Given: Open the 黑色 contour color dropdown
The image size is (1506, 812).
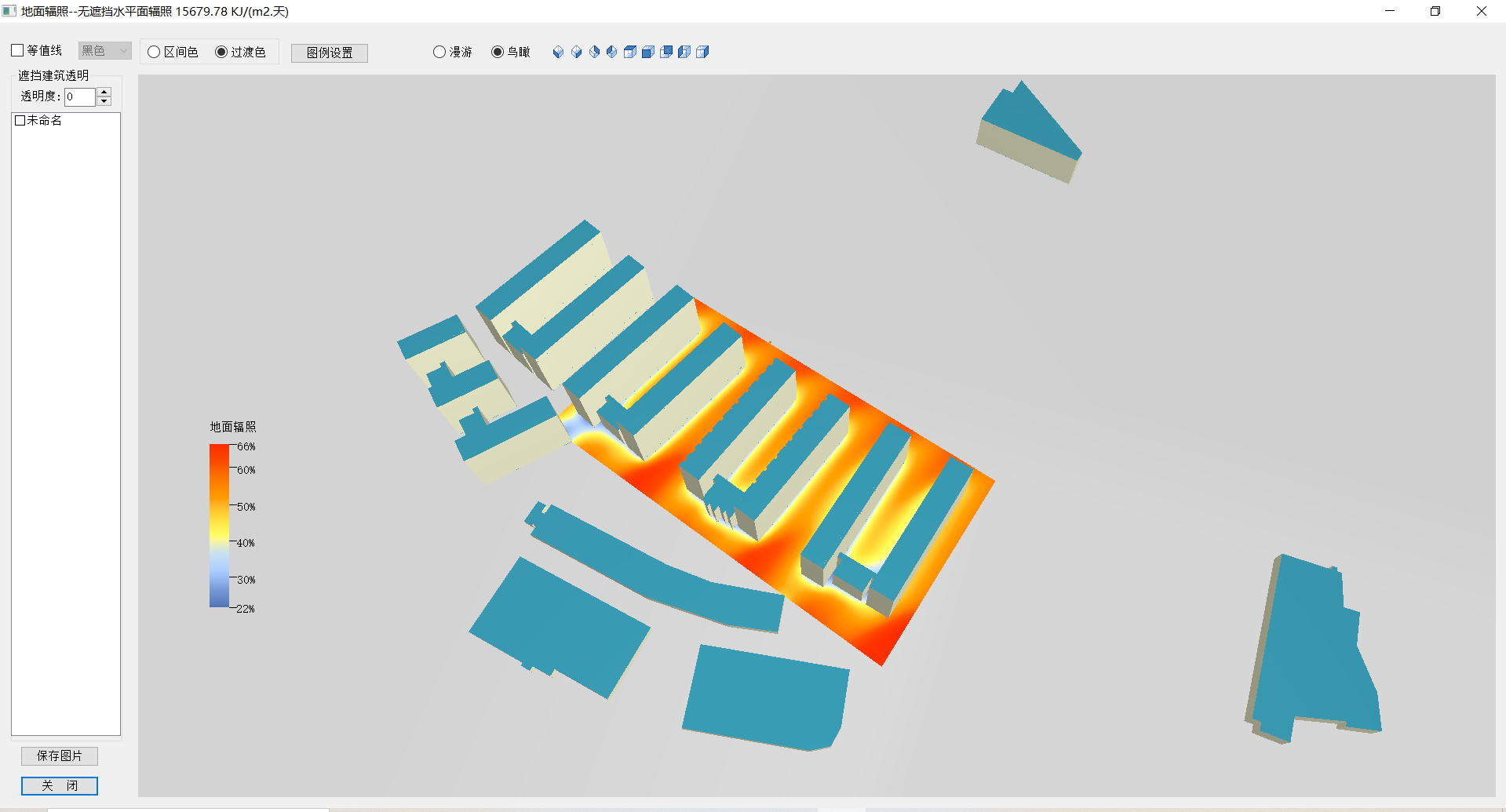Looking at the screenshot, I should [x=104, y=50].
